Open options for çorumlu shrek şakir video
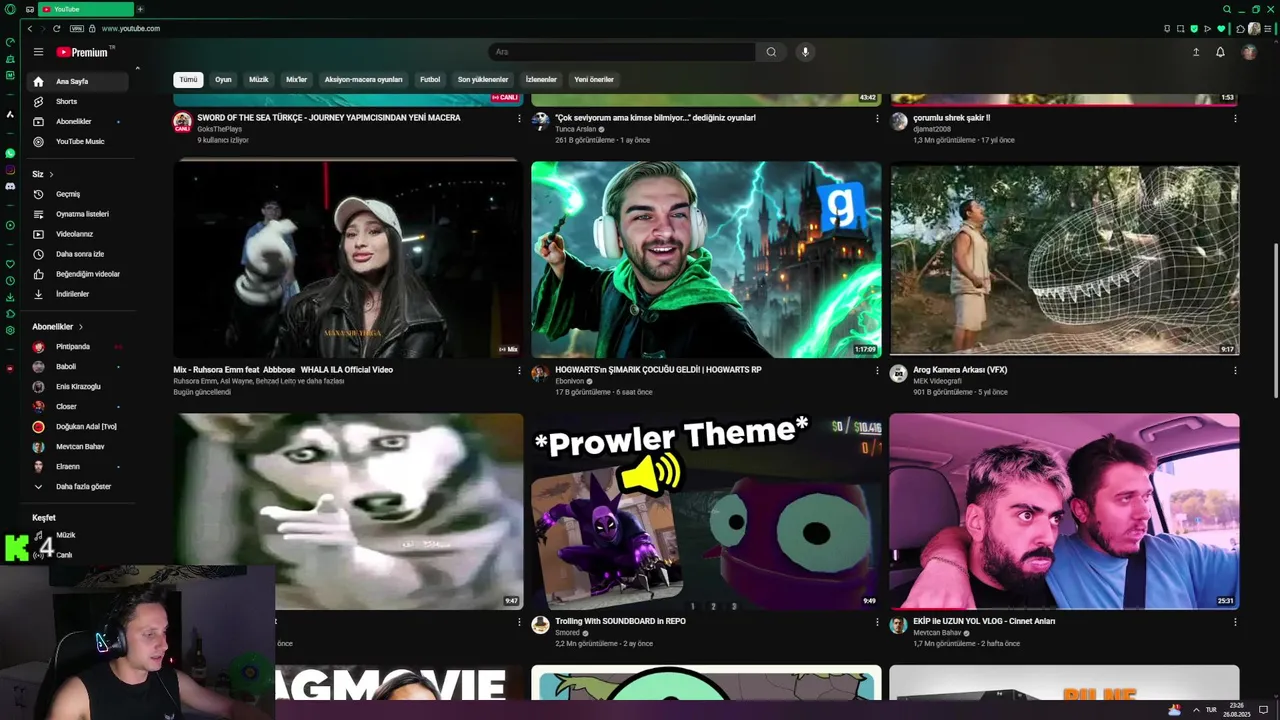Viewport: 1280px width, 720px height. (1235, 118)
